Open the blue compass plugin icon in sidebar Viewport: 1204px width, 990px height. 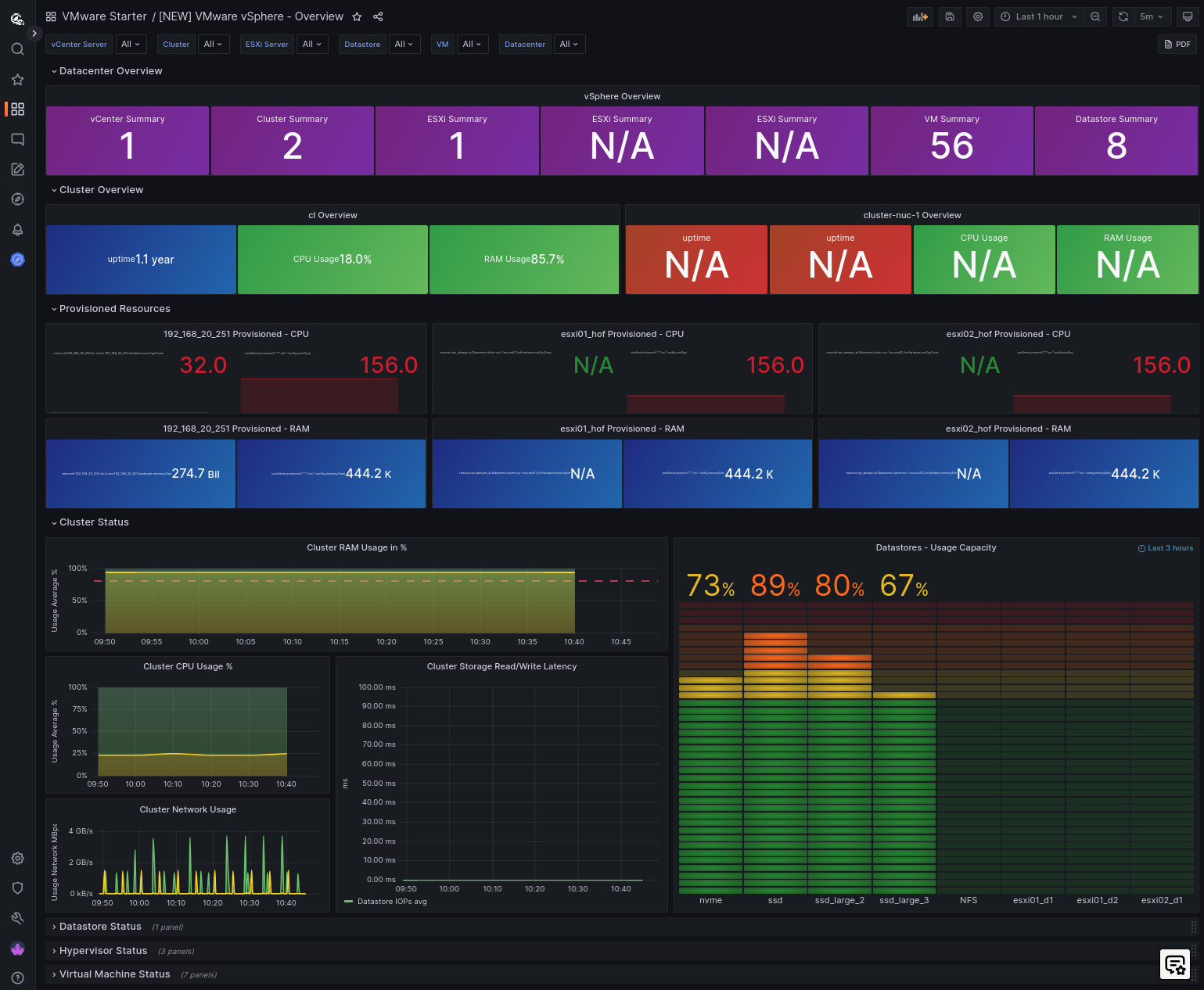(x=17, y=260)
